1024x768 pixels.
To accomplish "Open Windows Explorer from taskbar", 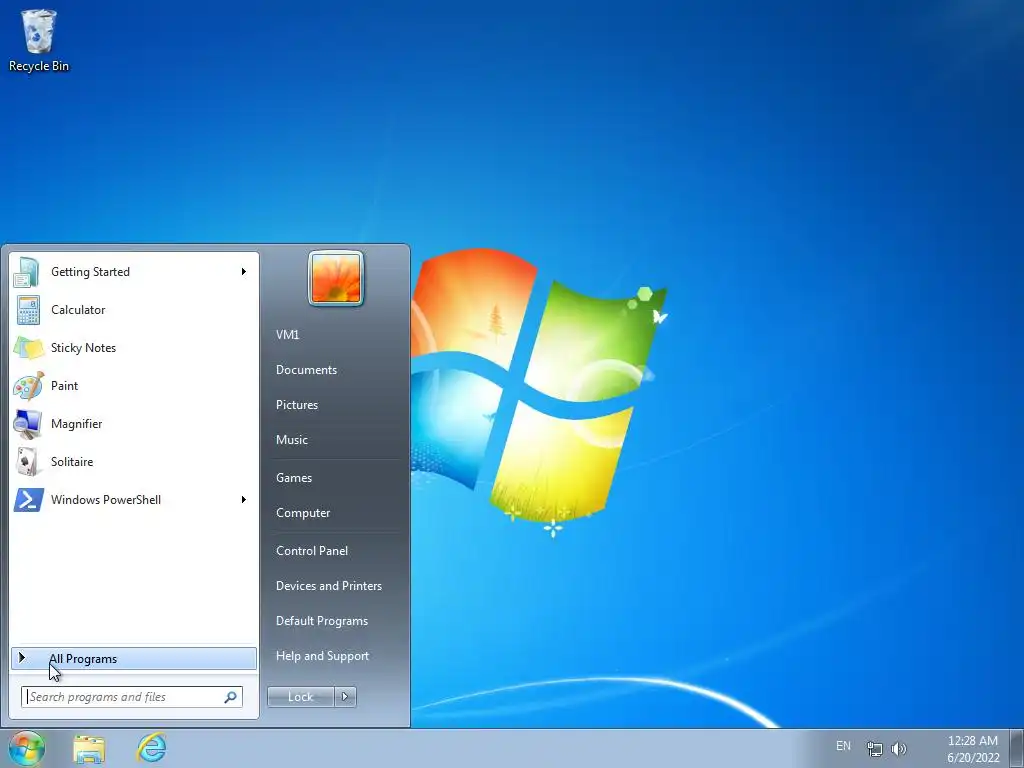I will pyautogui.click(x=89, y=749).
